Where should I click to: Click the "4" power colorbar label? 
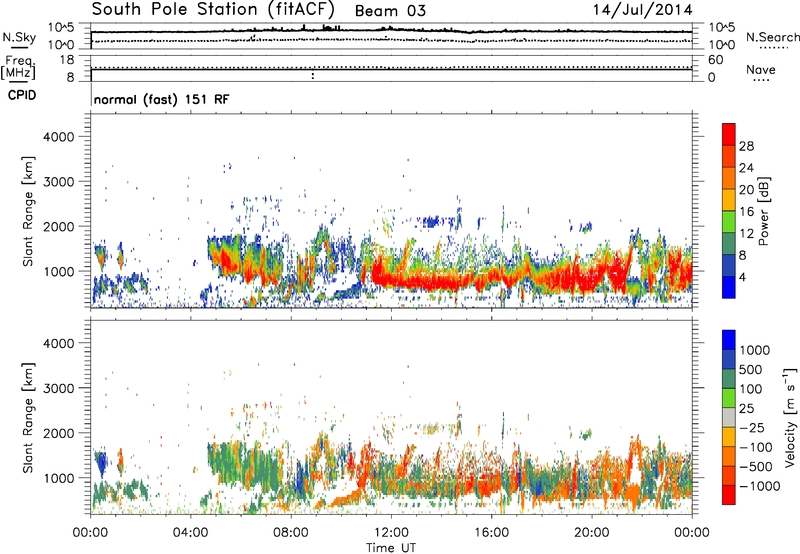742,278
